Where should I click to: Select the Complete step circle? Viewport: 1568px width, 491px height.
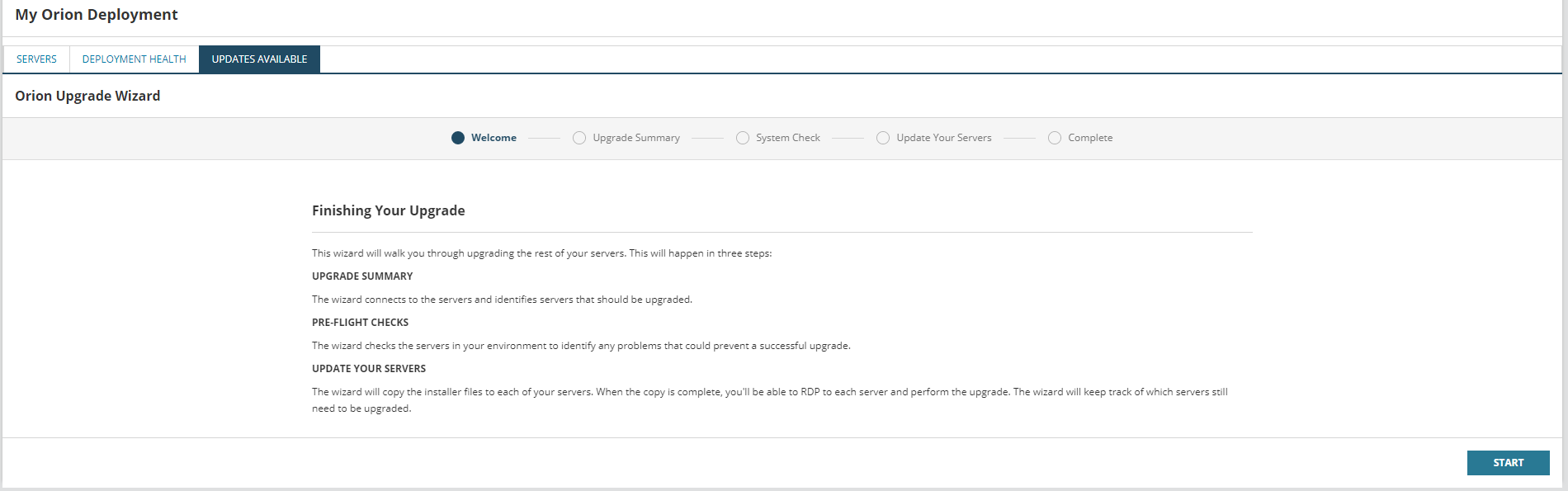coord(1055,138)
